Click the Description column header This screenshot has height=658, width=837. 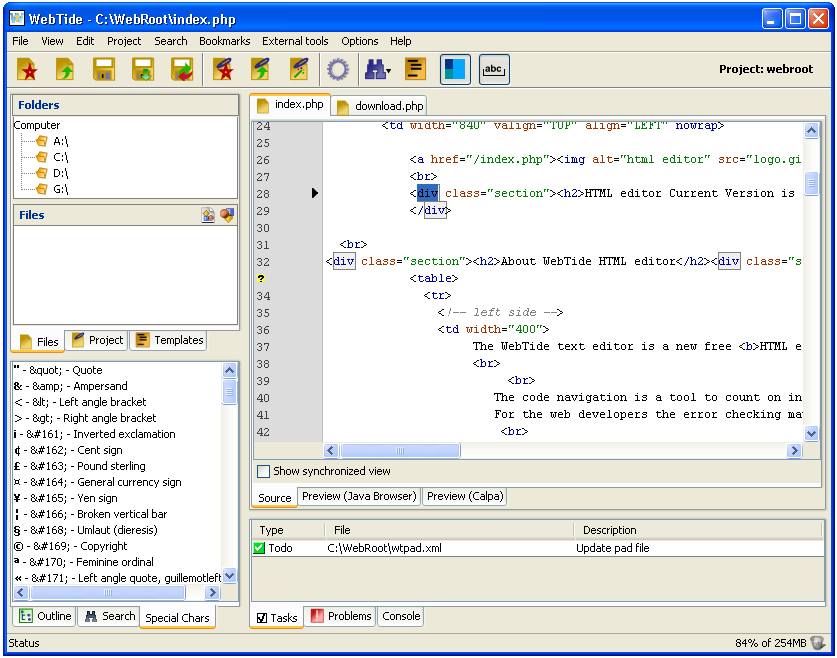point(698,530)
